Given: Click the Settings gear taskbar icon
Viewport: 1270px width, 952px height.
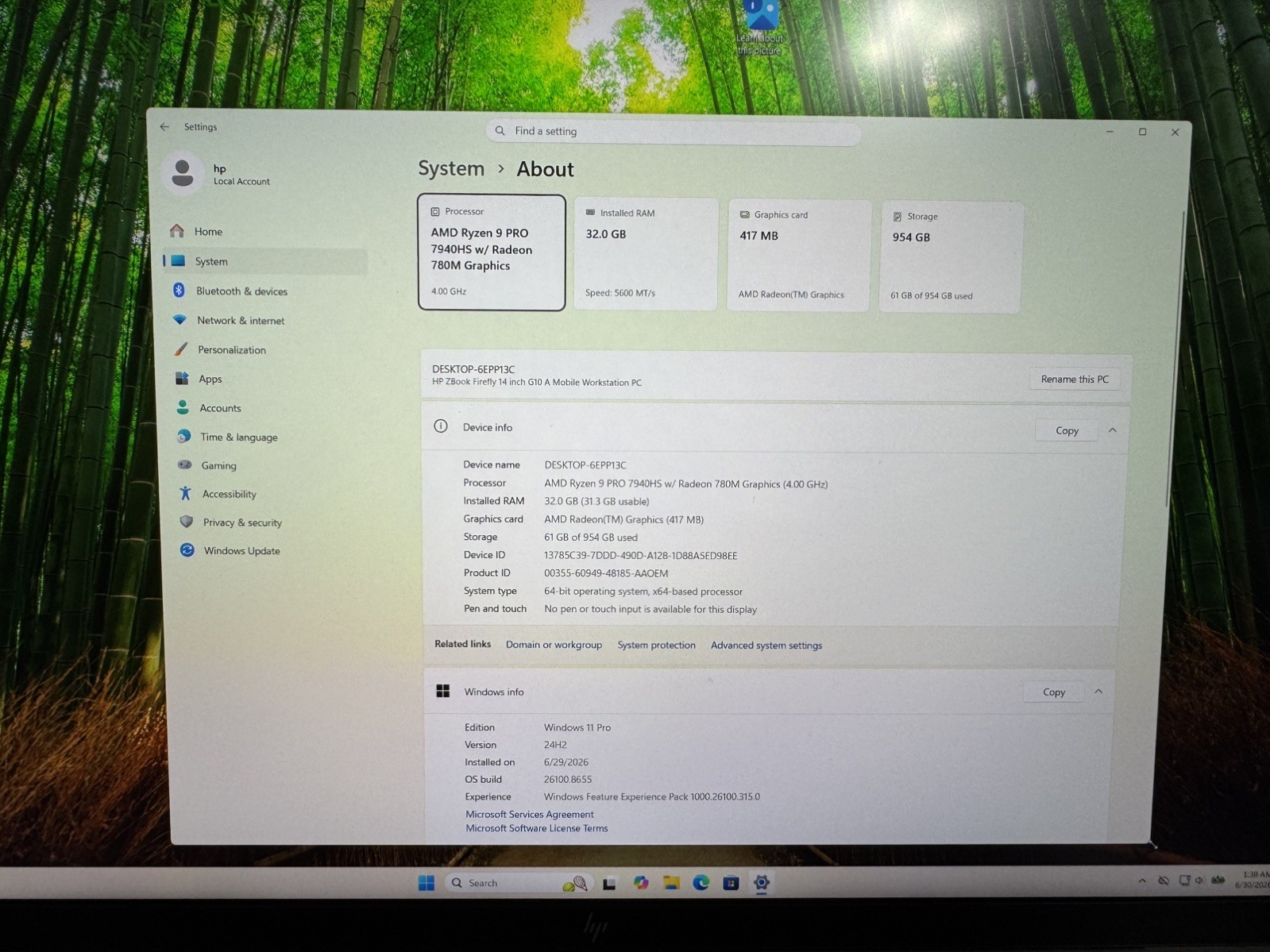Looking at the screenshot, I should tap(761, 883).
